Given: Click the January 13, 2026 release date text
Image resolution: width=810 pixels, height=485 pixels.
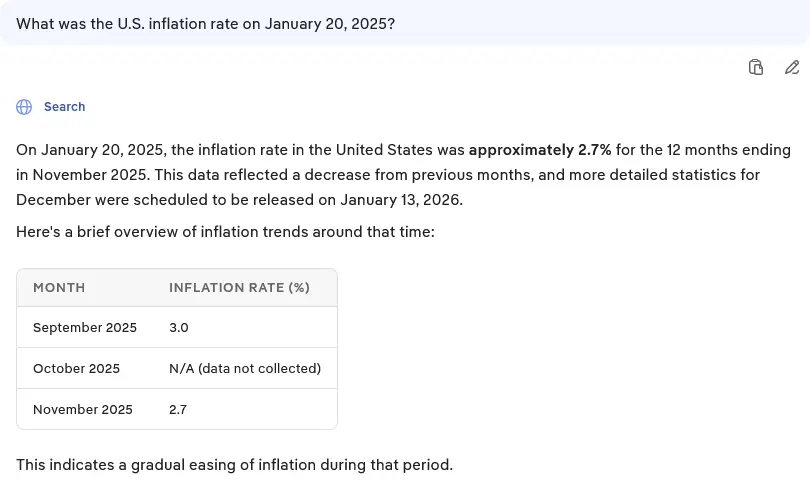Looking at the screenshot, I should click(x=400, y=199).
